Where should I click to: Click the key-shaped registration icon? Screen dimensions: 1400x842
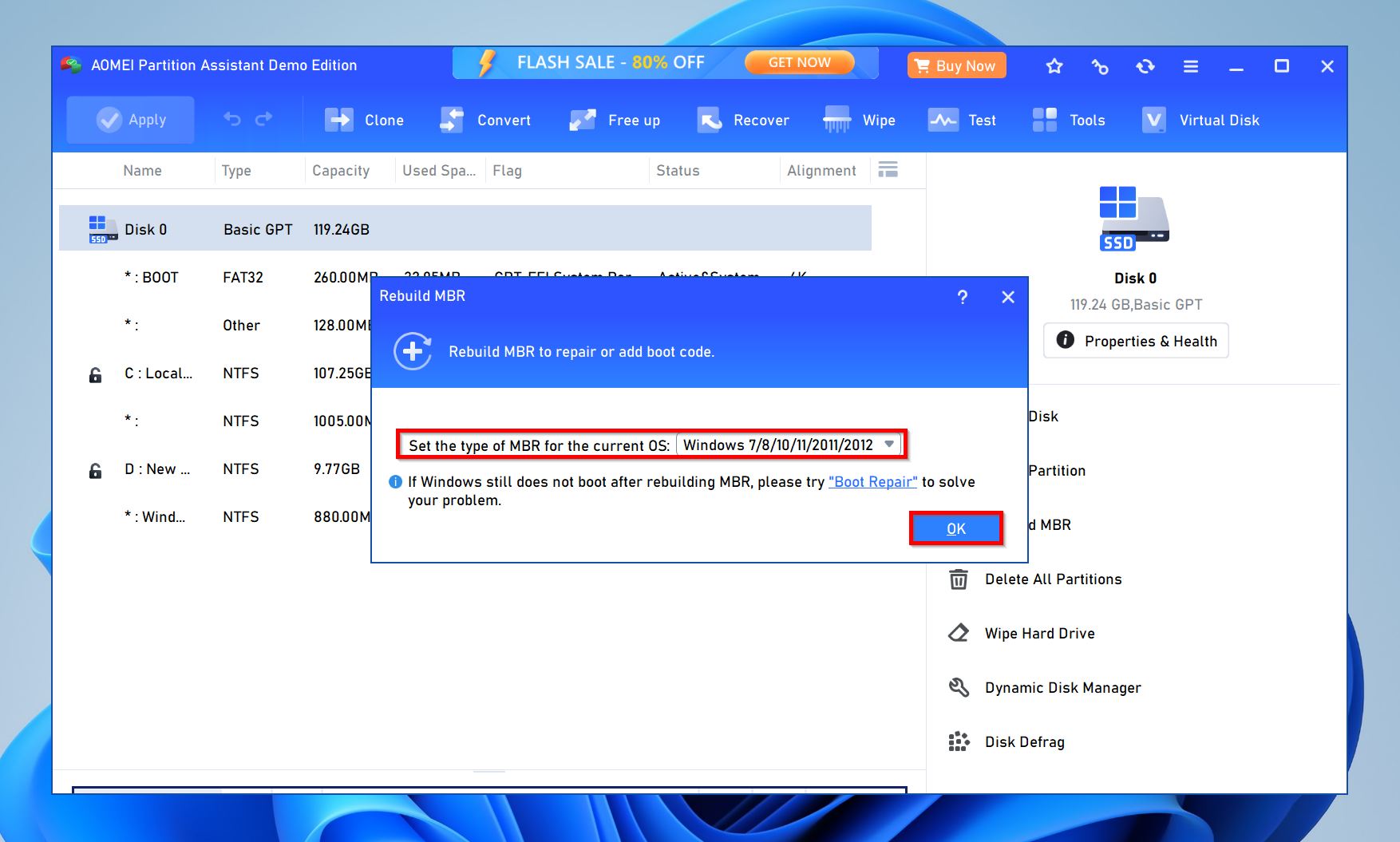[1100, 67]
